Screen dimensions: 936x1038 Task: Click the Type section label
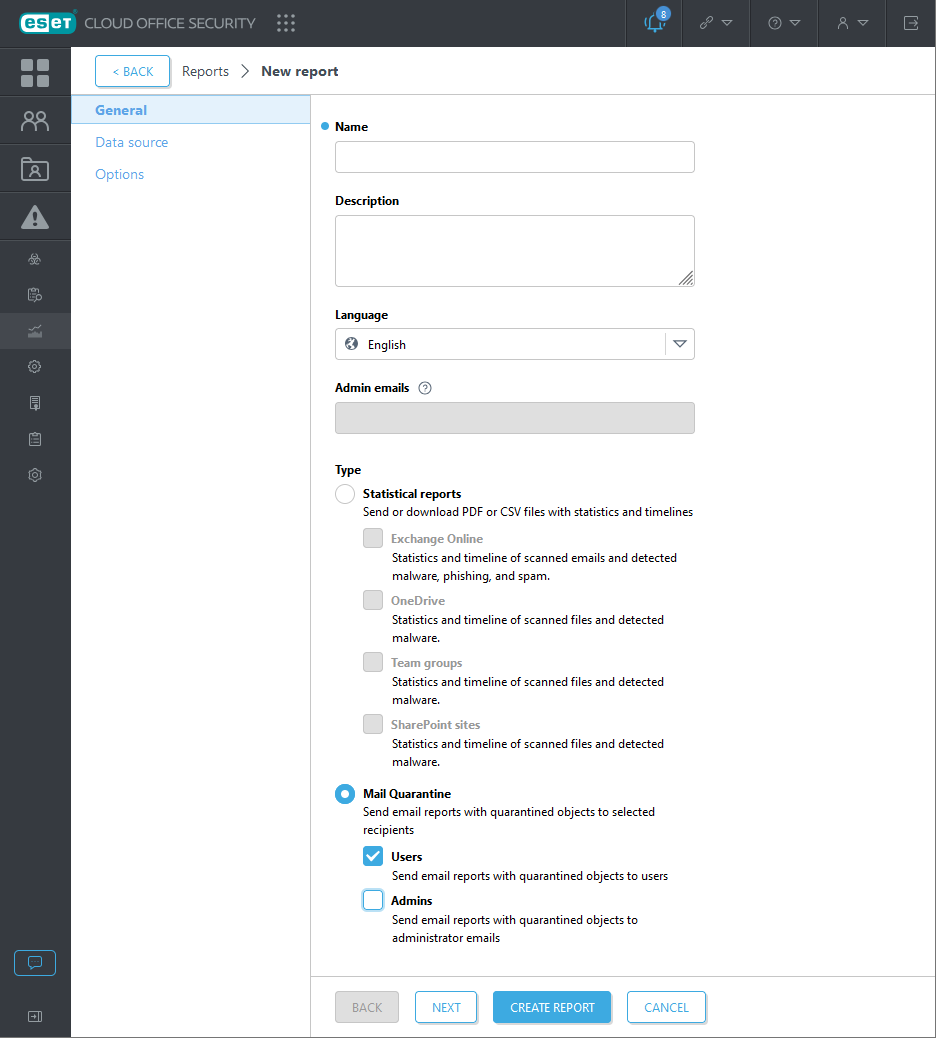pyautogui.click(x=348, y=470)
